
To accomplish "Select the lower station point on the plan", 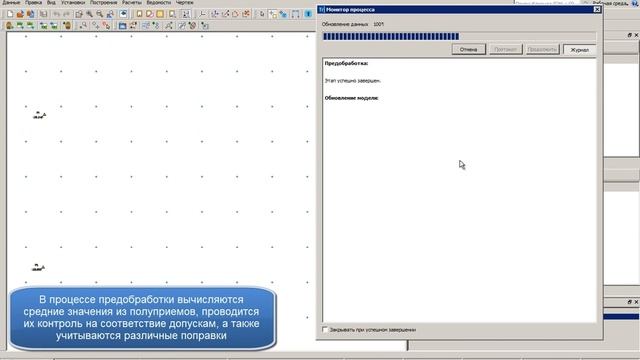I will (x=38, y=268).
